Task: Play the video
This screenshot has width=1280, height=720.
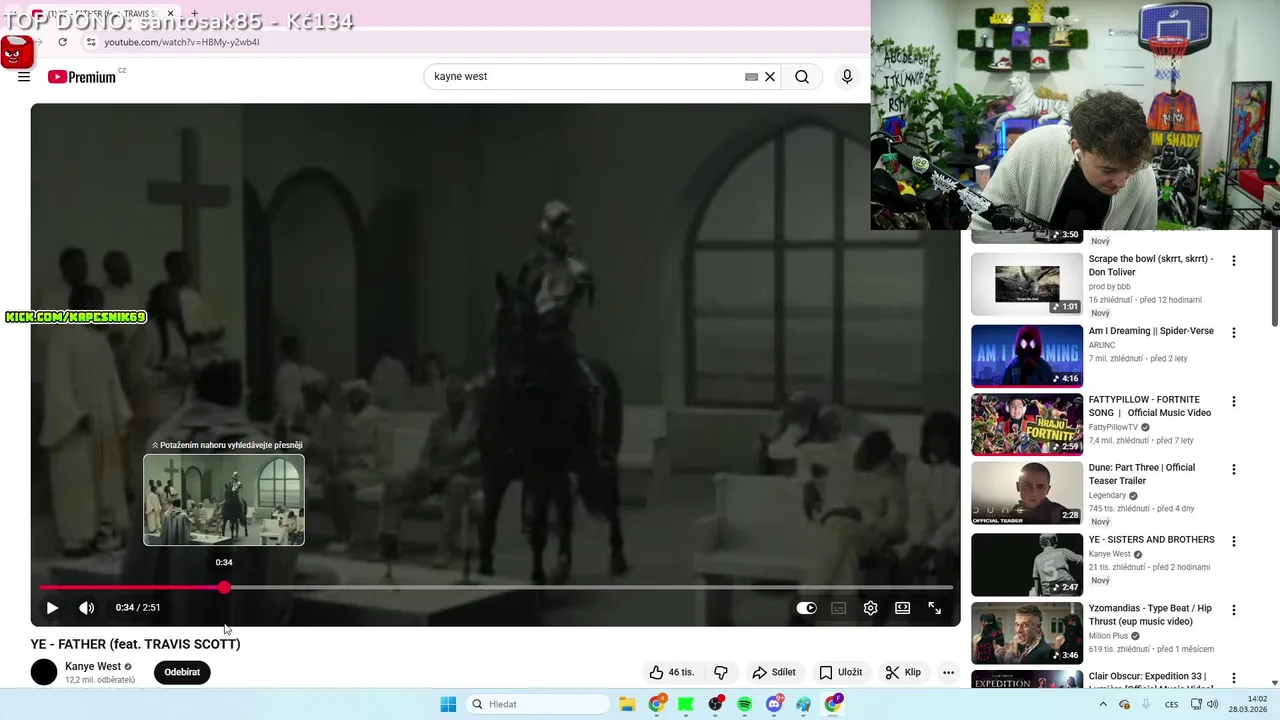Action: (x=52, y=608)
